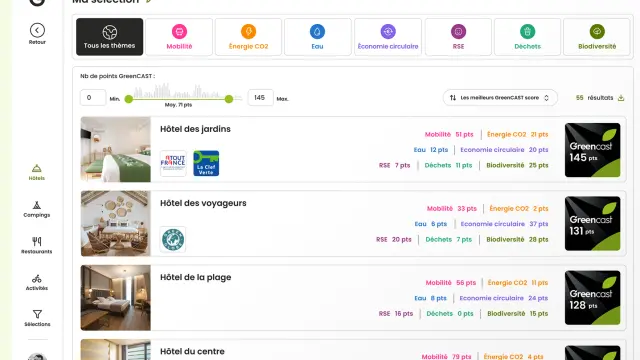The height and width of the screenshot is (360, 640).
Task: Filter by the Énergie CO2 theme
Action: [248, 37]
